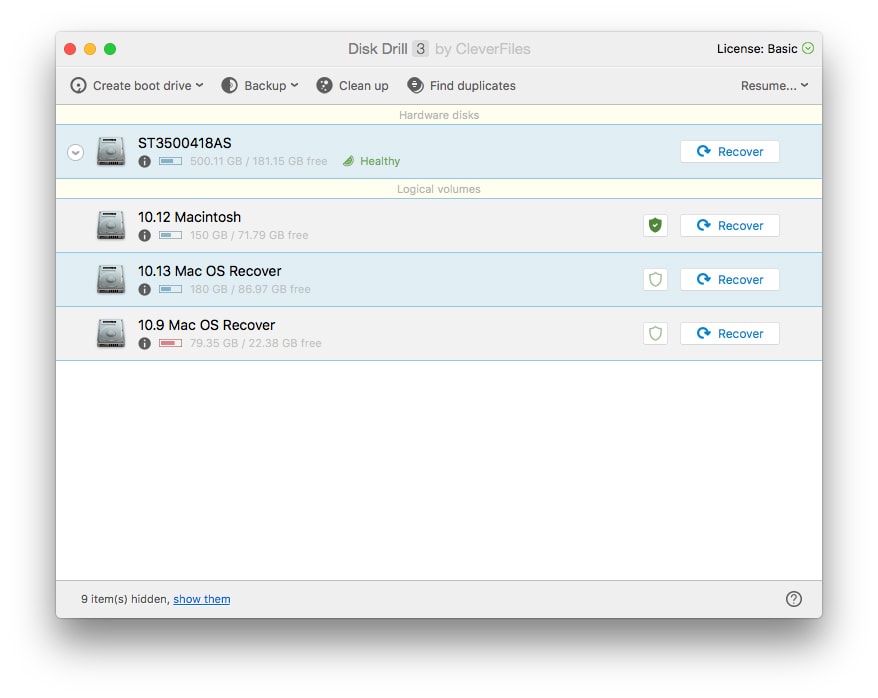Enable protection shield for 10.13 Mac OS Recover
Screen dimensions: 878x698
(x=655, y=279)
